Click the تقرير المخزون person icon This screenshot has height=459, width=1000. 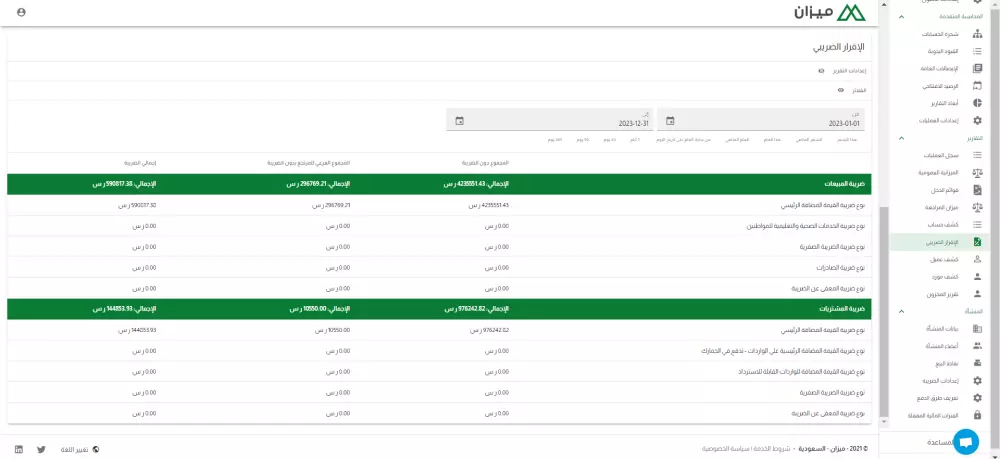[x=977, y=294]
